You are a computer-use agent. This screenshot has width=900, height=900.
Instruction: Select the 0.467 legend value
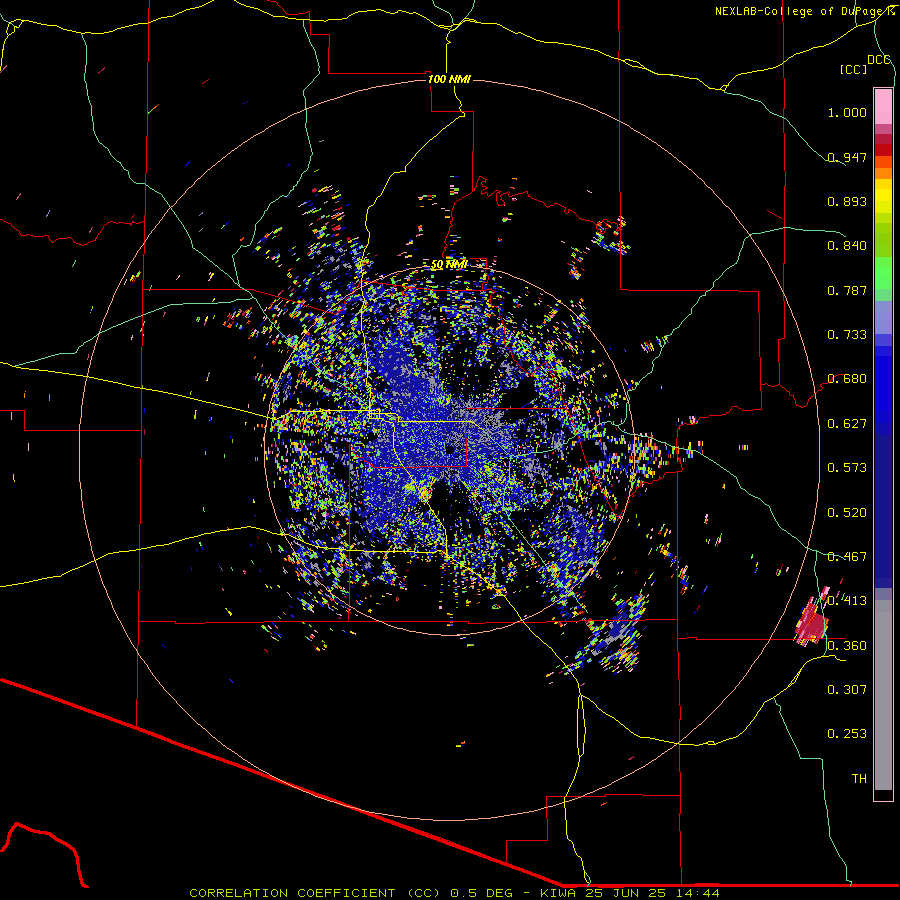tap(847, 557)
